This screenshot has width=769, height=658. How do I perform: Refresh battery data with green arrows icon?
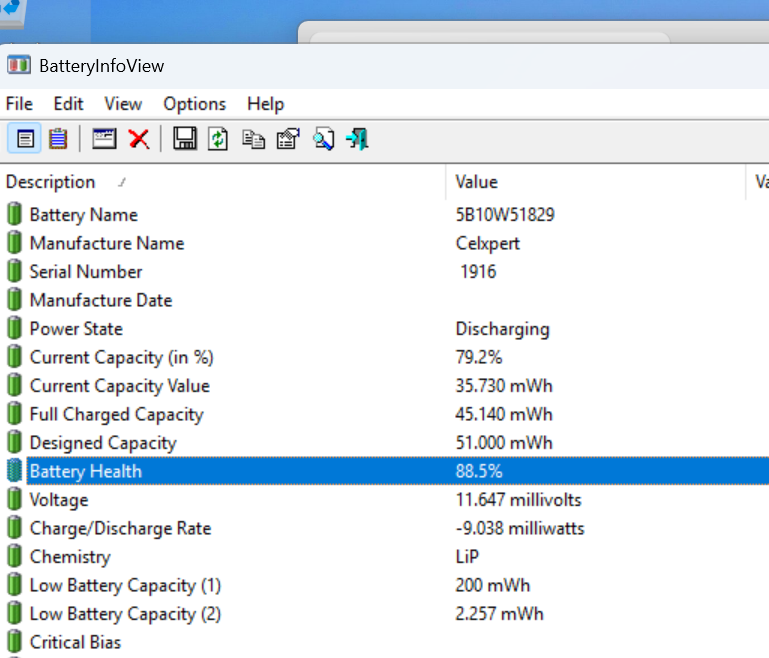click(x=218, y=139)
